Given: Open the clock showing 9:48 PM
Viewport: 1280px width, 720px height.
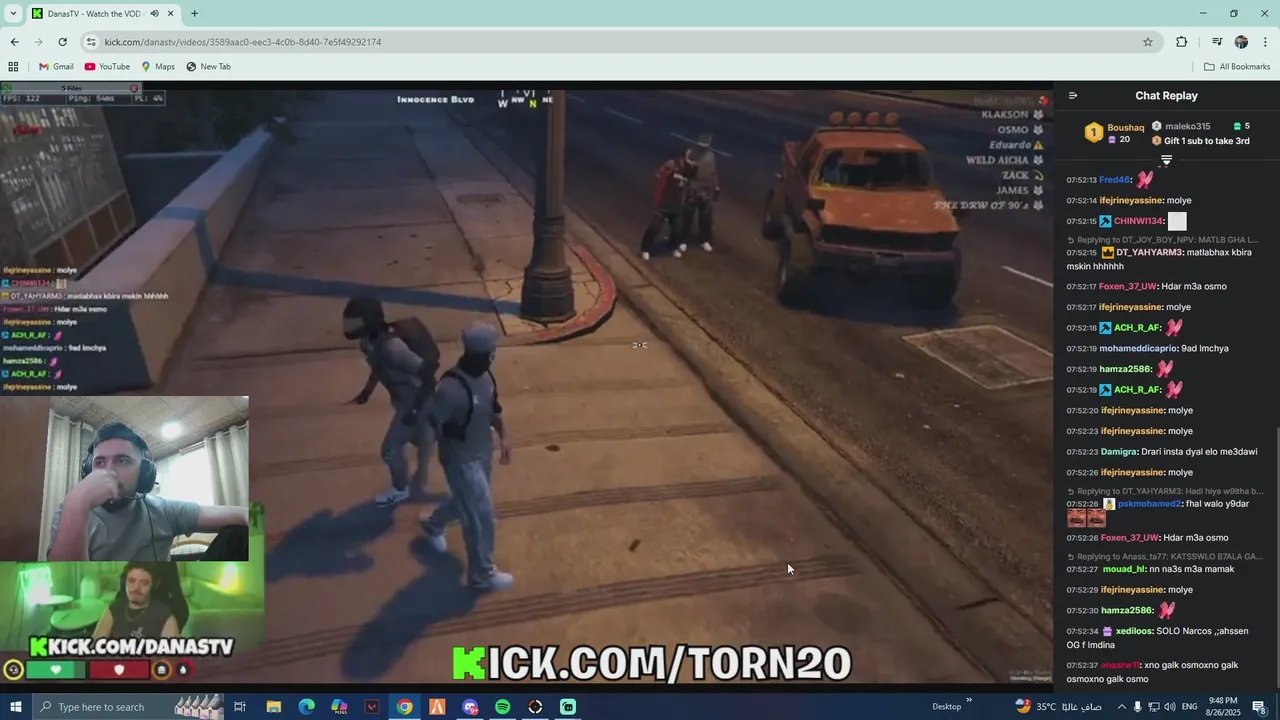Looking at the screenshot, I should point(1225,707).
